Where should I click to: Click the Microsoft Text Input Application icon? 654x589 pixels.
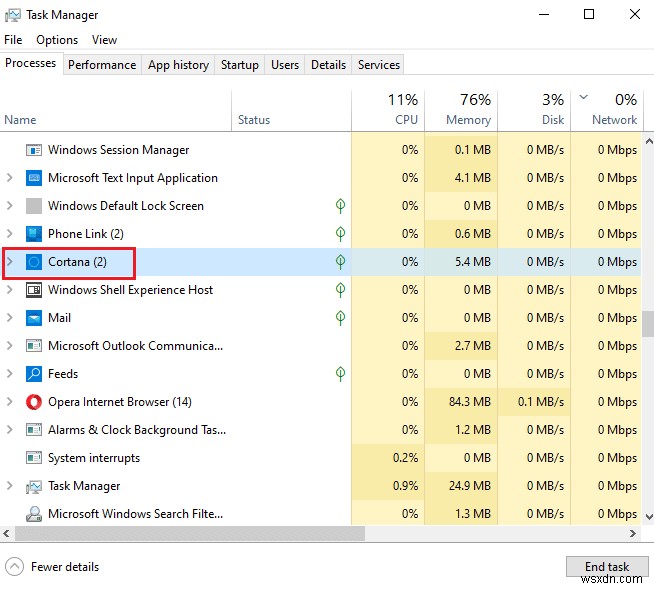[x=33, y=178]
